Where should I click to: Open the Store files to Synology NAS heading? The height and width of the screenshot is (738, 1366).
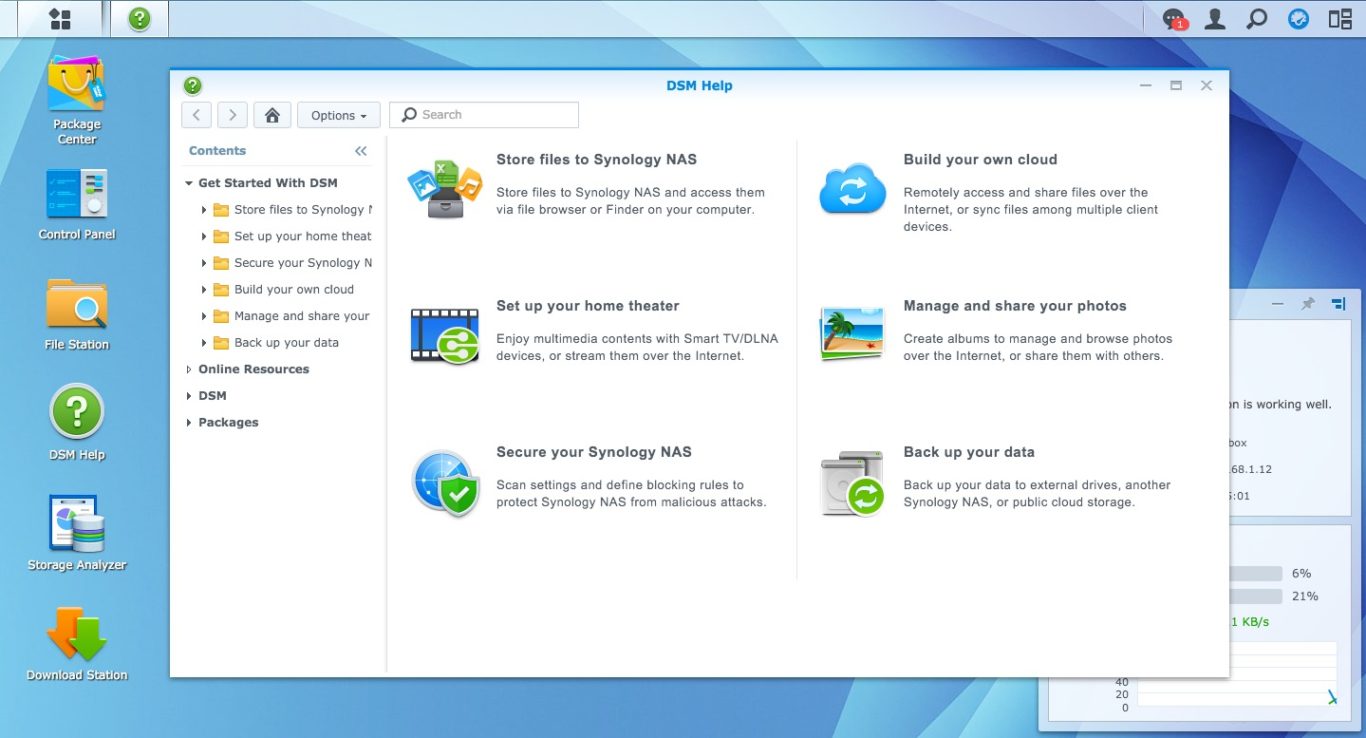click(596, 159)
